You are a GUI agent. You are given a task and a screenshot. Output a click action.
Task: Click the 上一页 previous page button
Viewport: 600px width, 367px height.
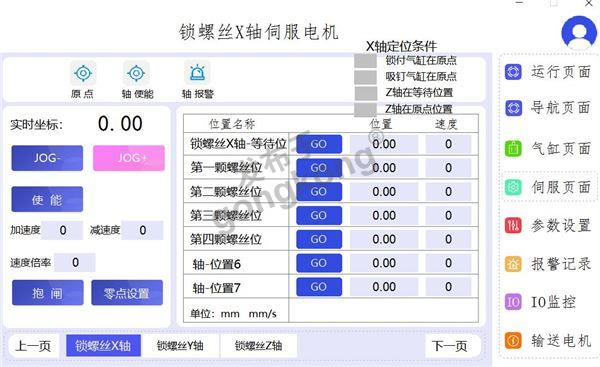(33, 346)
